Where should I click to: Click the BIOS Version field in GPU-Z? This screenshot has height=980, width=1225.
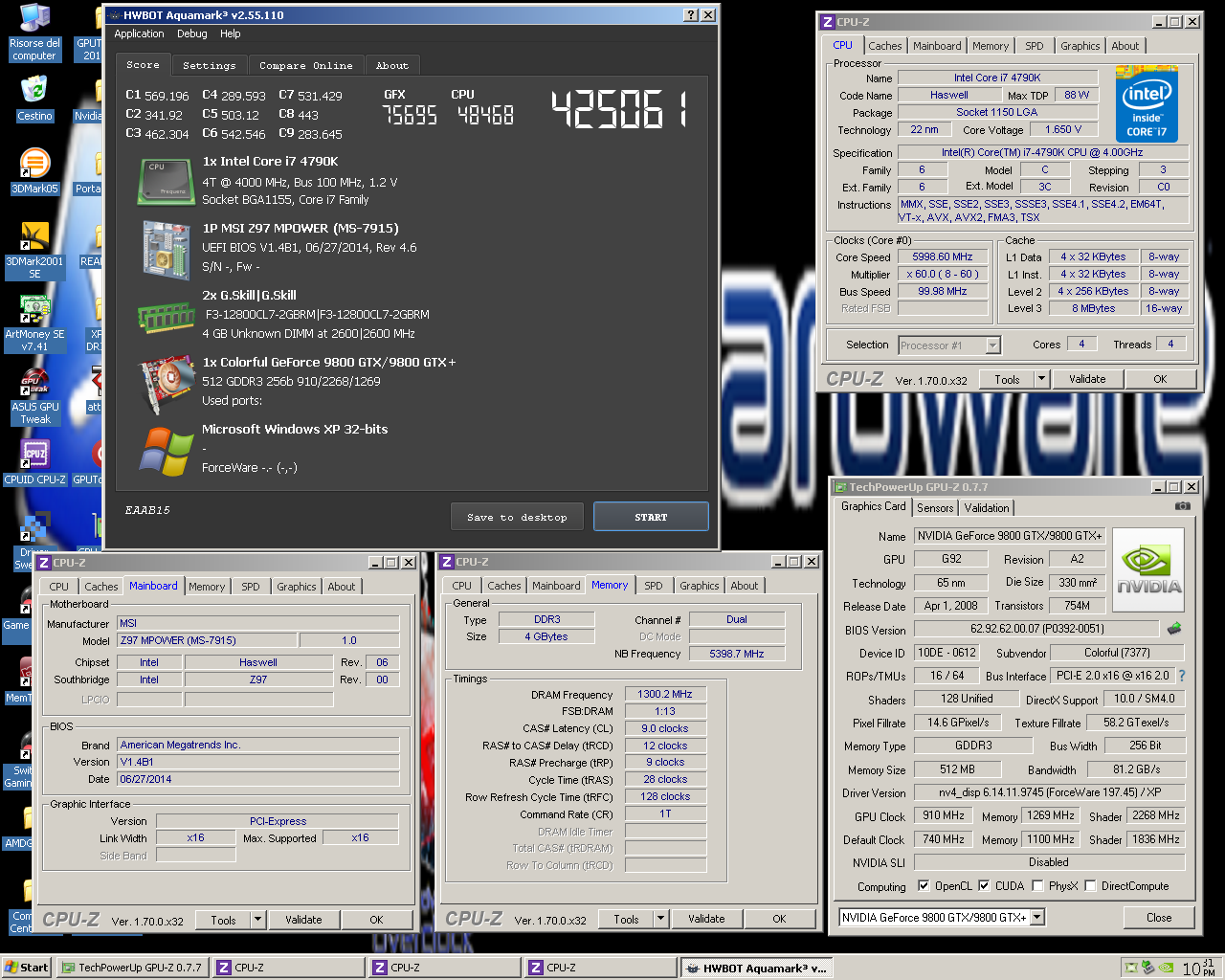click(1037, 629)
